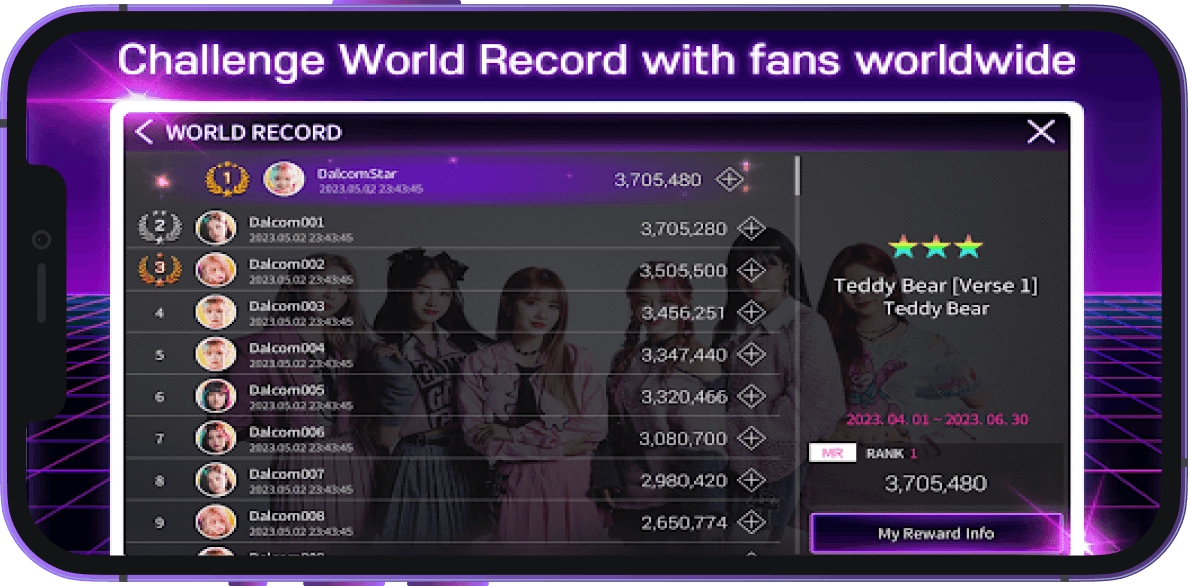This screenshot has height=586, width=1188.
Task: Click the bronze rank 3 laurel badge
Action: pos(159,269)
